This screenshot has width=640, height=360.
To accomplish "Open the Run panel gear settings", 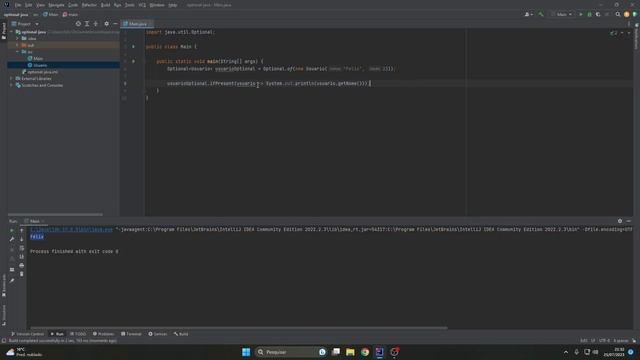I will 620,221.
